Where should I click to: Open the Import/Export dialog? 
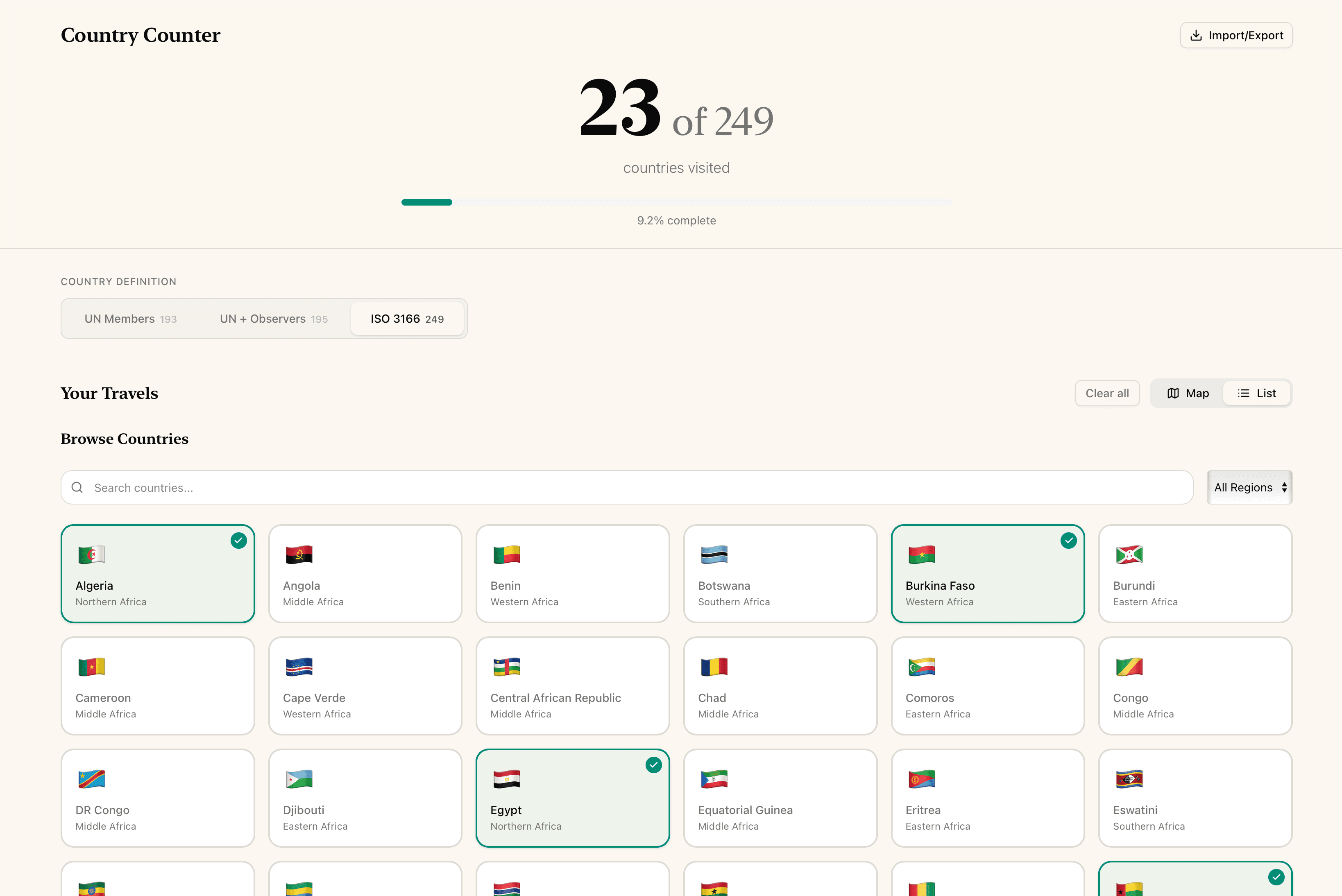(x=1236, y=36)
